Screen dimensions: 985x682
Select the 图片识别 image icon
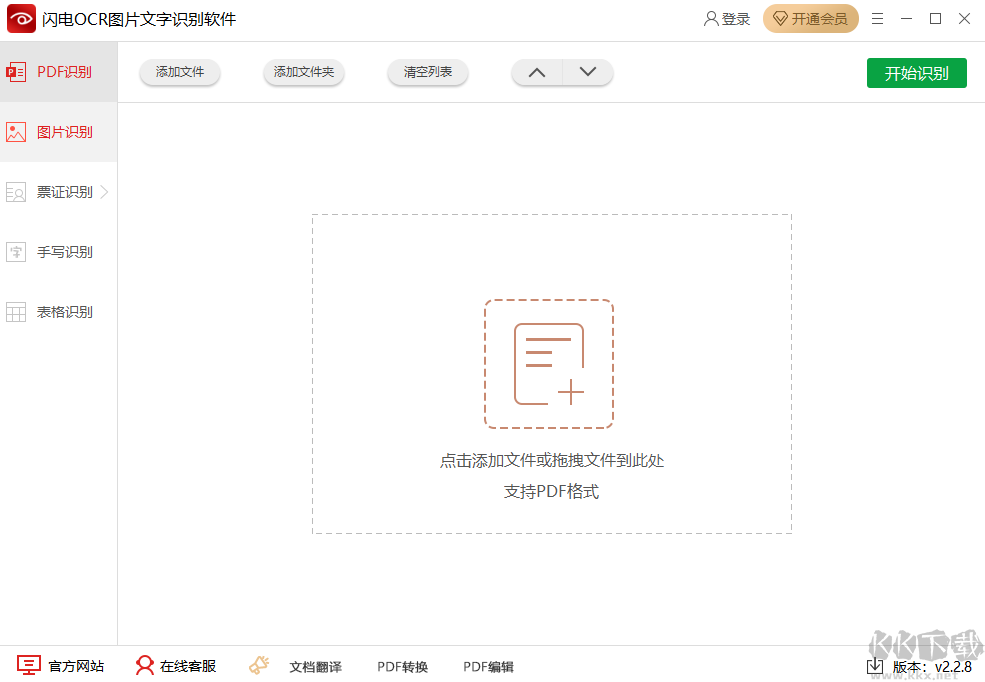coord(16,132)
